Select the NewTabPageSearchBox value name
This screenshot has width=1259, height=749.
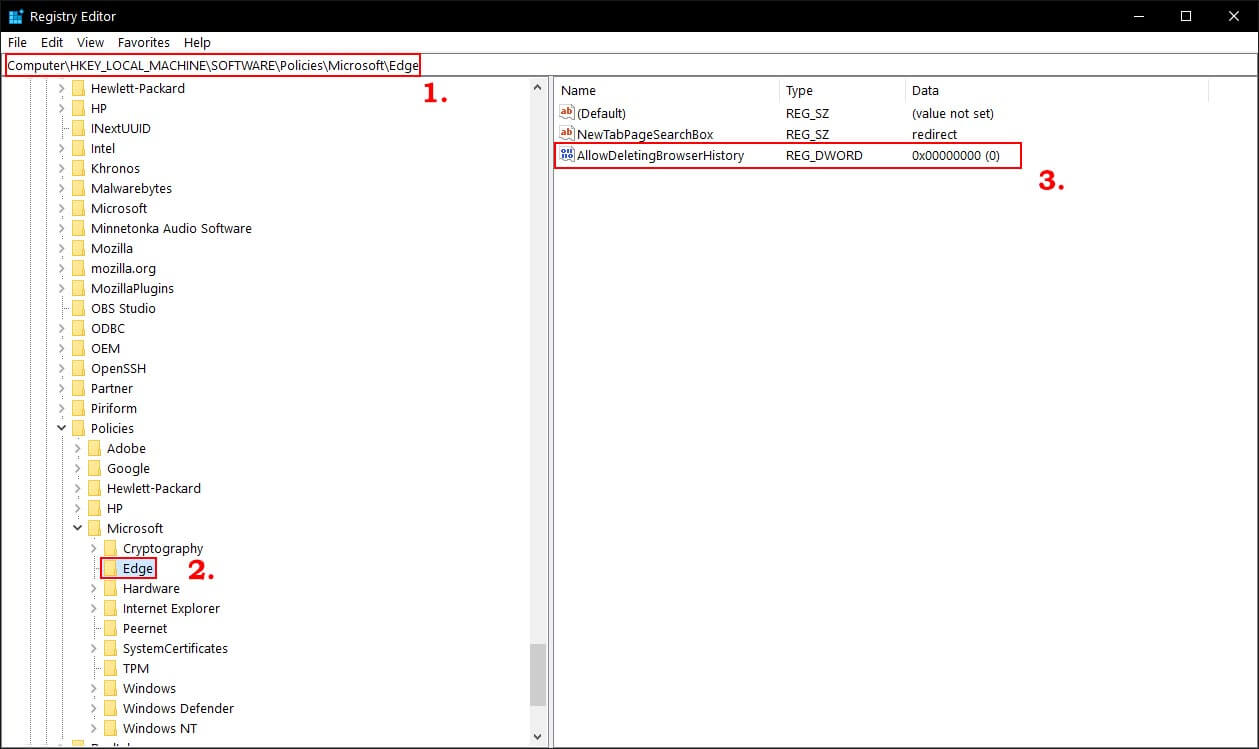pyautogui.click(x=645, y=134)
